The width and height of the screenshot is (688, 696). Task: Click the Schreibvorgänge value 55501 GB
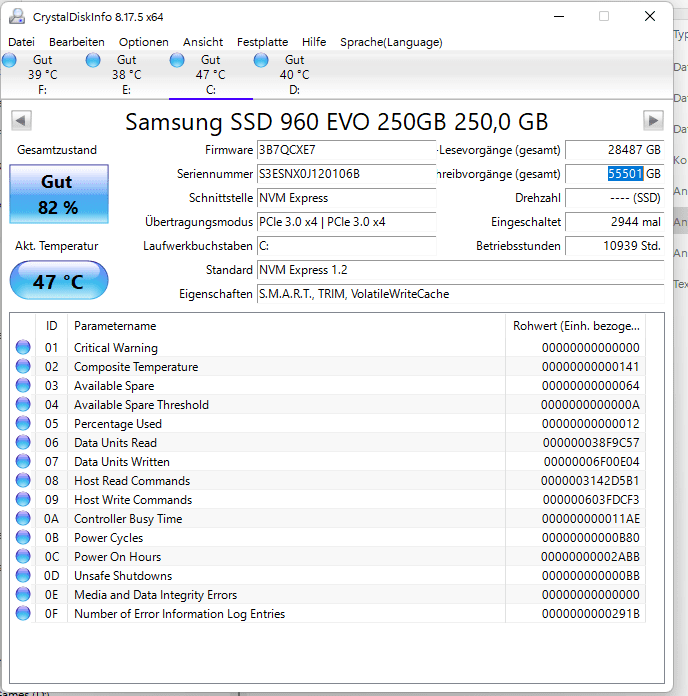[x=615, y=174]
